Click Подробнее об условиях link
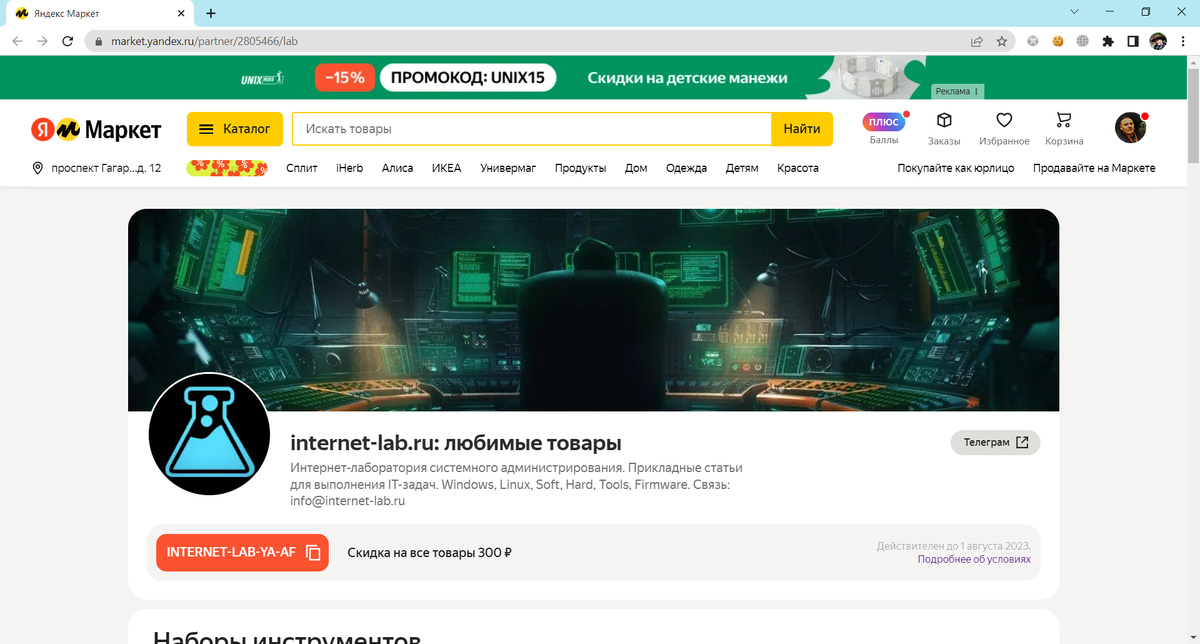 click(974, 559)
